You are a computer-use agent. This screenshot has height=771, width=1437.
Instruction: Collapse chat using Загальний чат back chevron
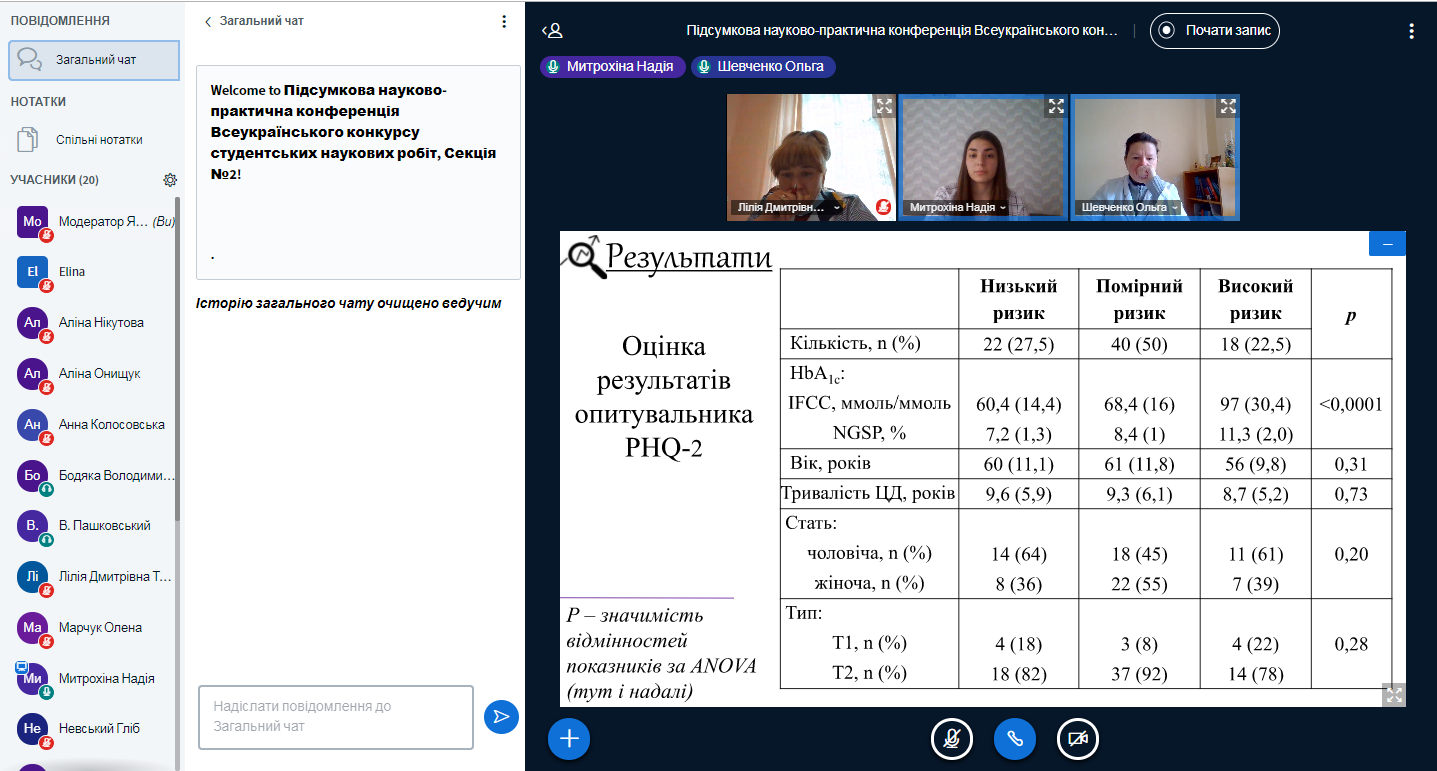208,21
